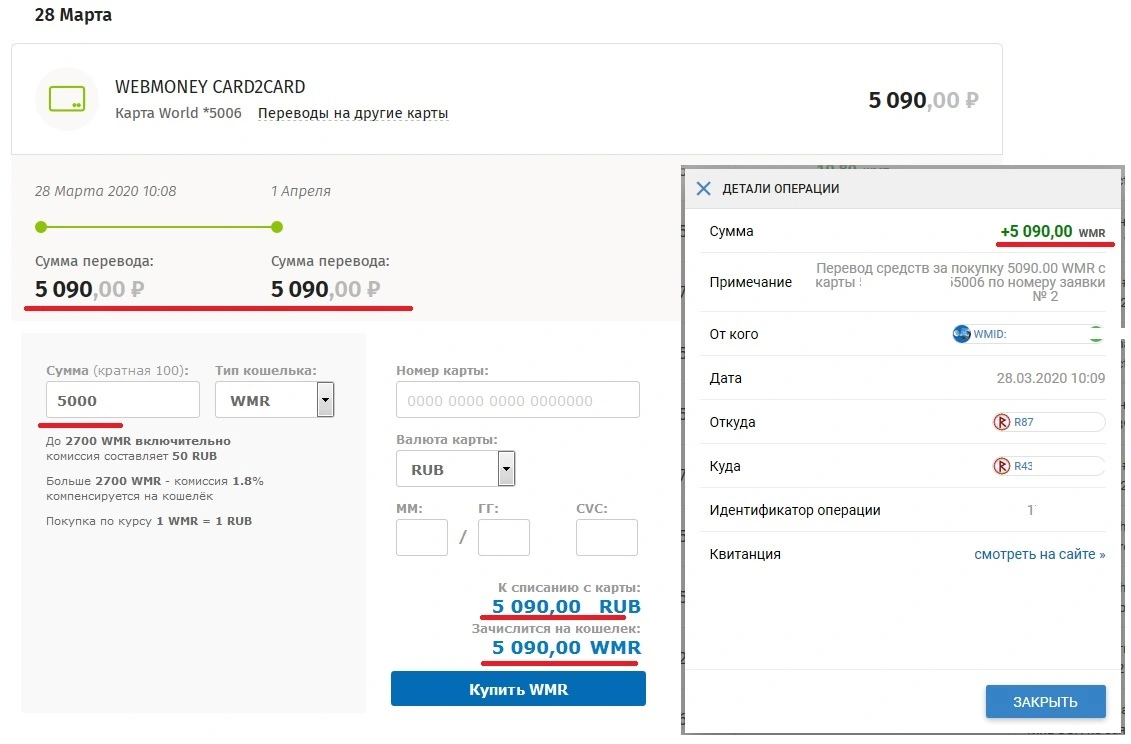The image size is (1131, 744).
Task: Click the Переводы на другие карты link
Action: 353,113
